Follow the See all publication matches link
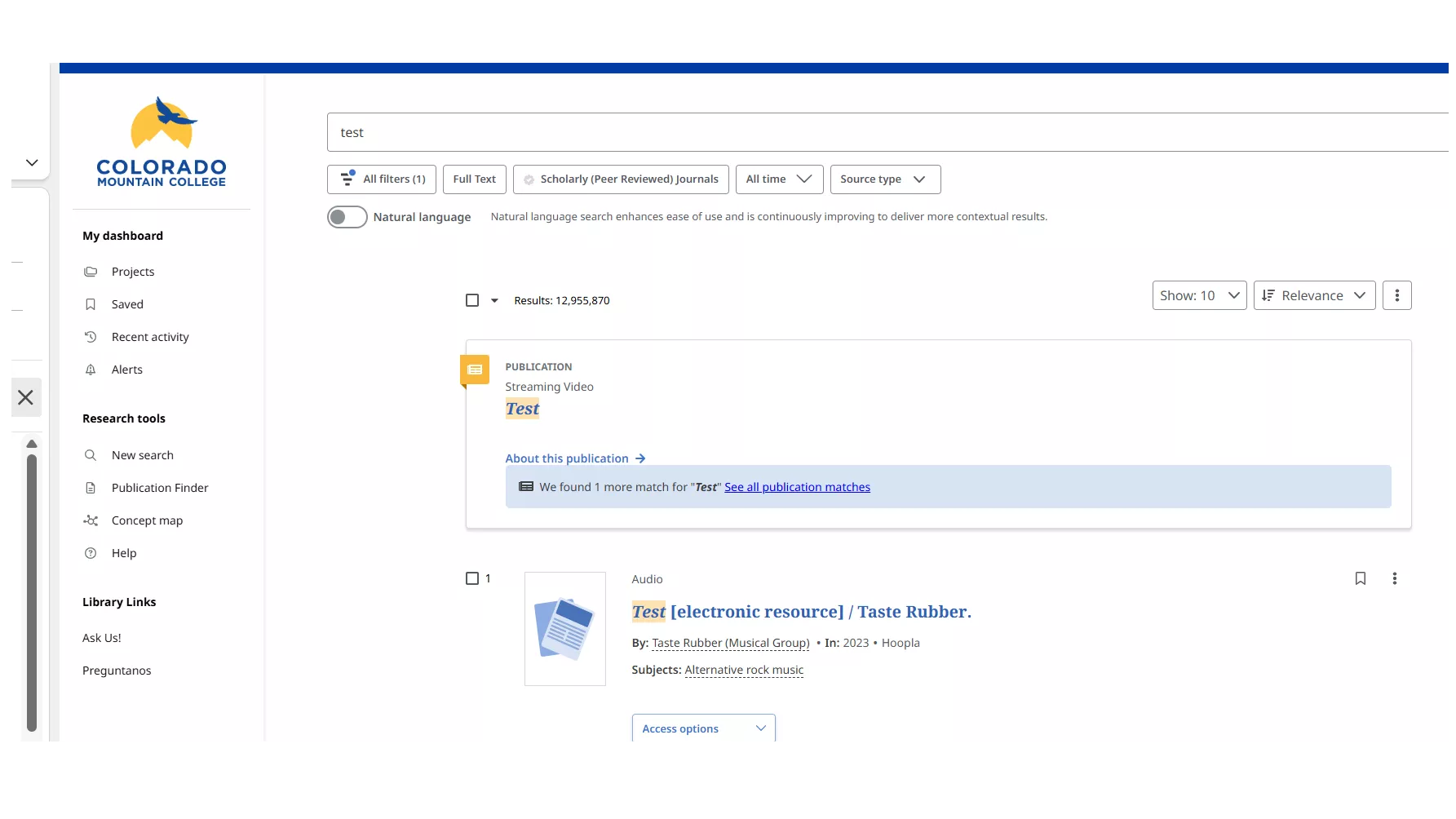Screen dimensions: 1456x819 pyautogui.click(x=797, y=487)
